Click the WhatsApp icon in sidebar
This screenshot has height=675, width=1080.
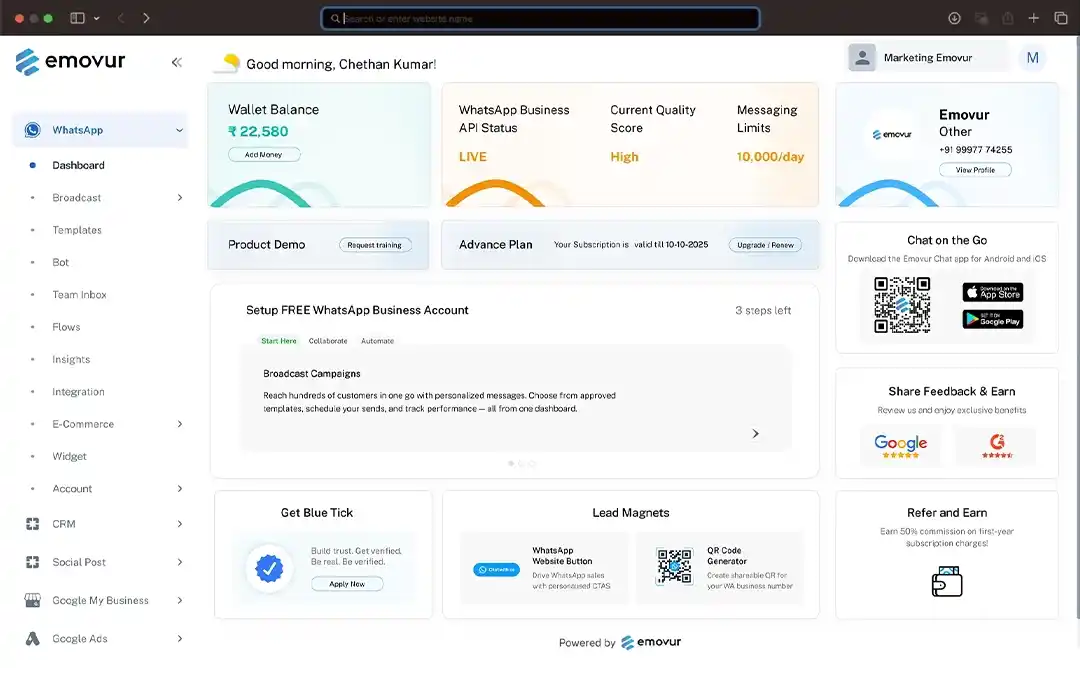click(33, 130)
